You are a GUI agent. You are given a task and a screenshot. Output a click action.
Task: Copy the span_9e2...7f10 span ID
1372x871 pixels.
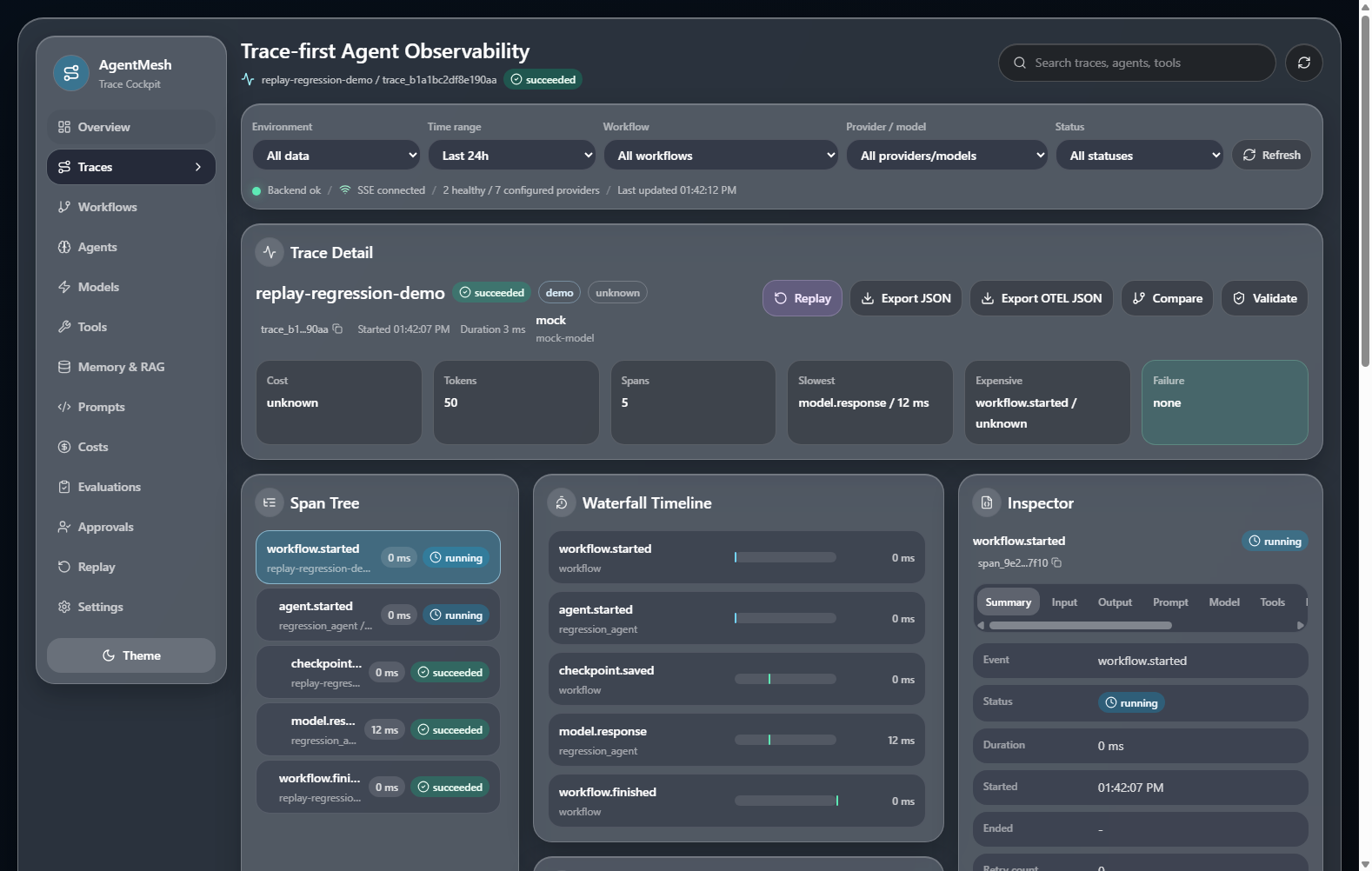pos(1056,562)
